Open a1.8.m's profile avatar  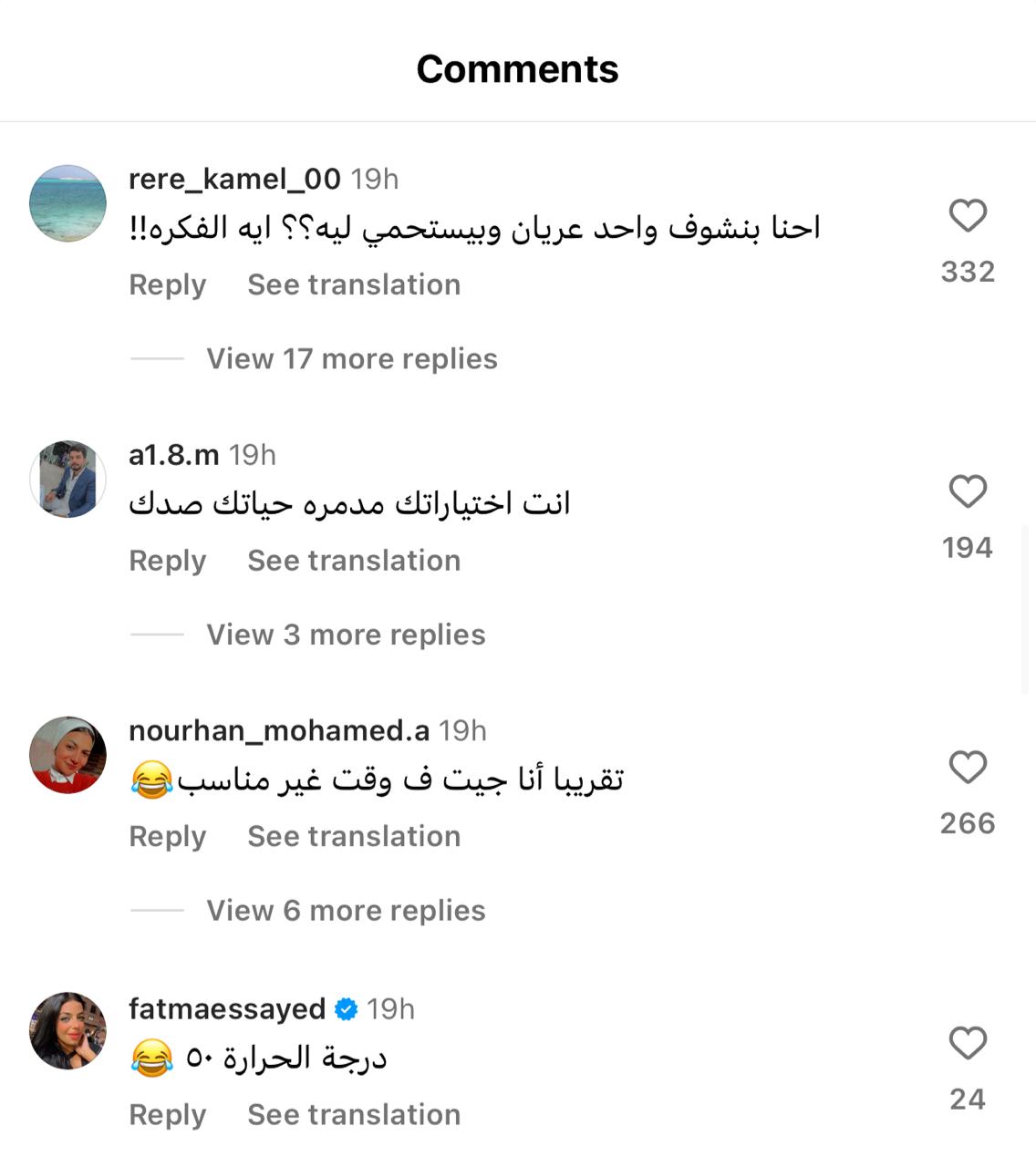point(68,480)
